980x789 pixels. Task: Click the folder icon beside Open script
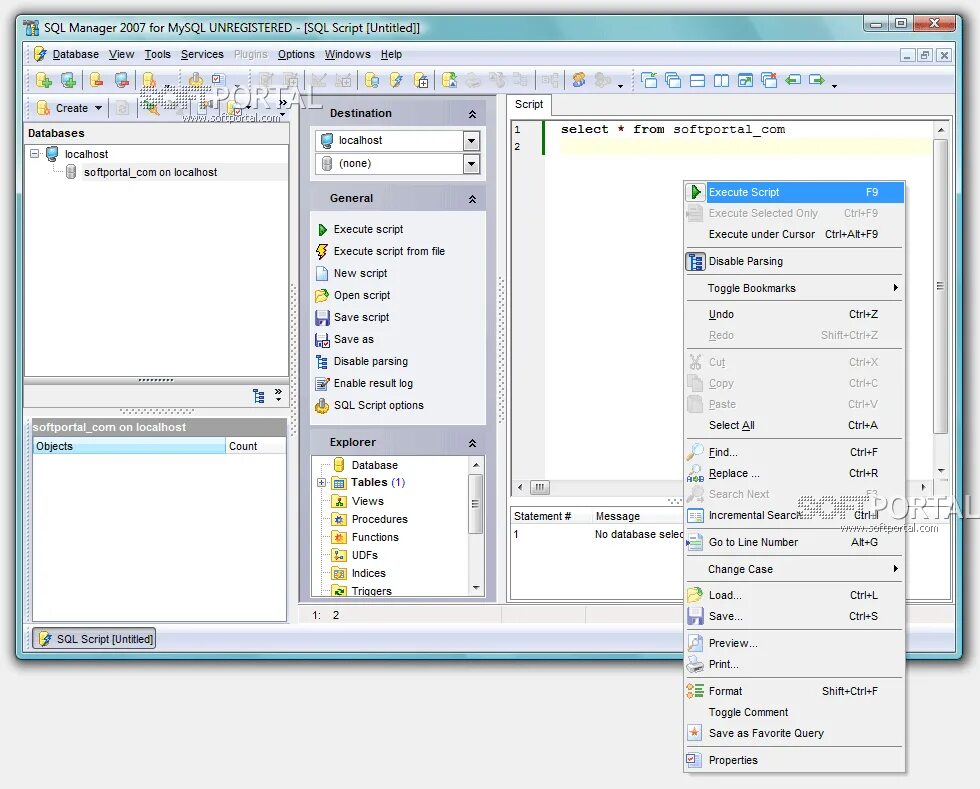click(322, 295)
